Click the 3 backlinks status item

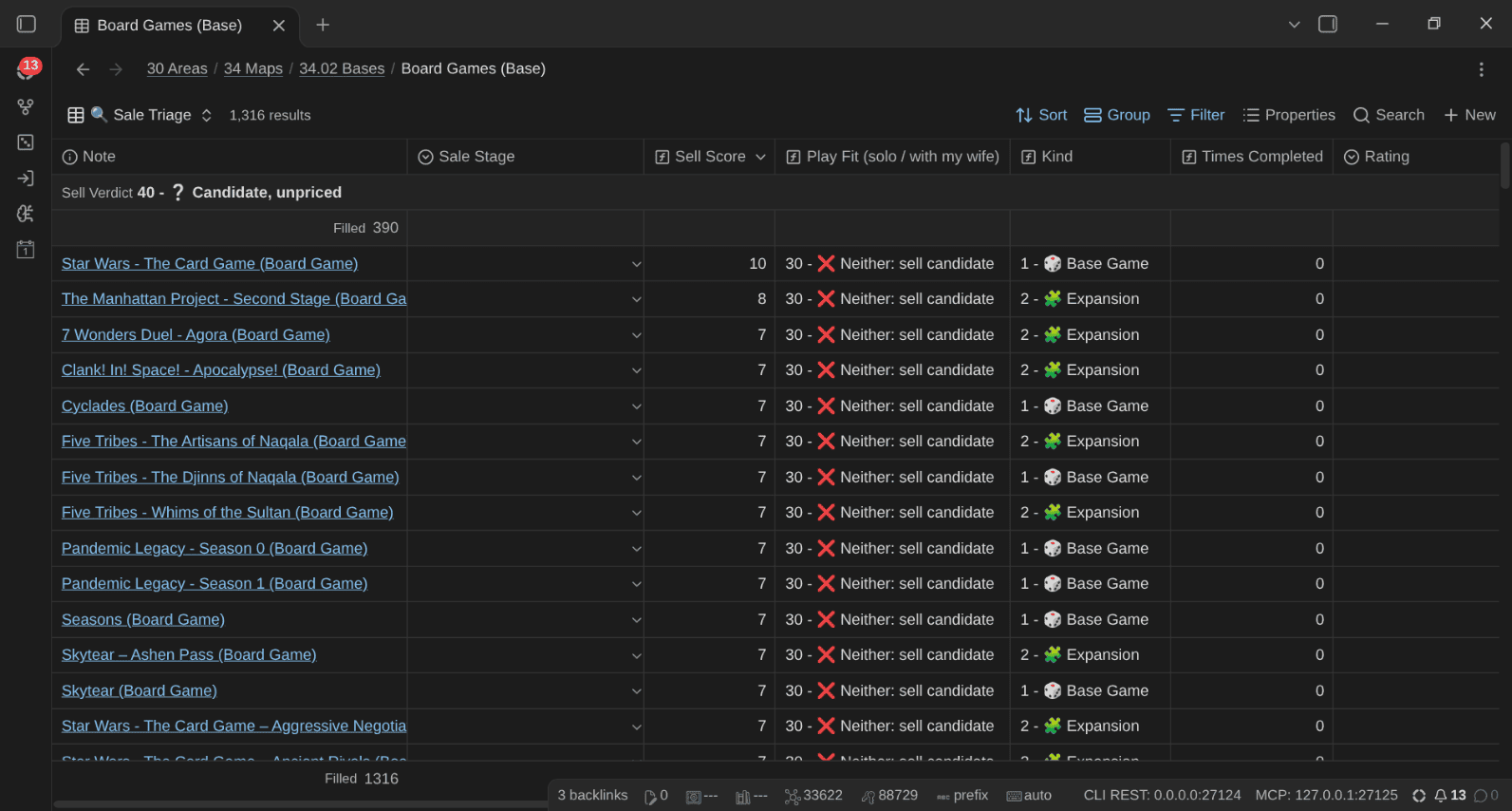pyautogui.click(x=592, y=795)
